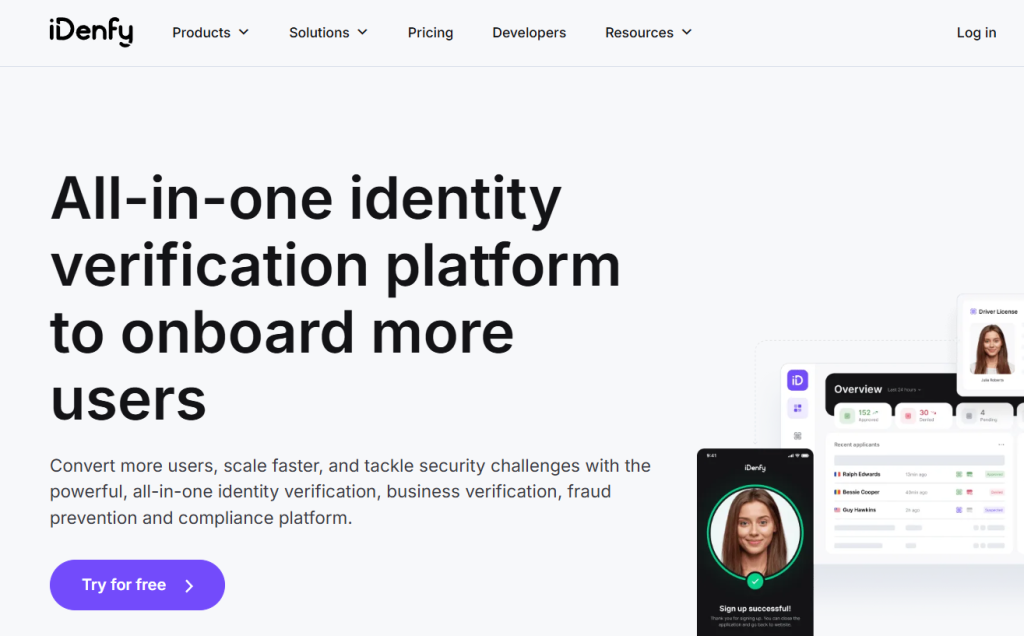Click the woman's circular portrait on the phone
Image resolution: width=1024 pixels, height=636 pixels.
click(x=755, y=532)
